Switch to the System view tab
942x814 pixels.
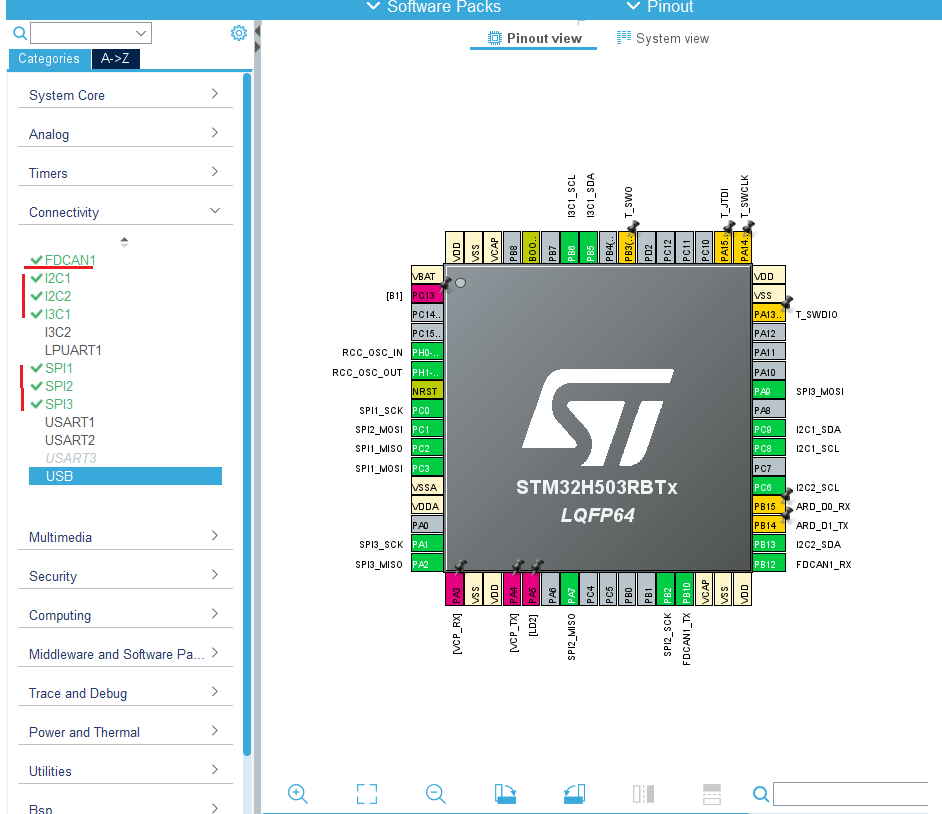663,38
